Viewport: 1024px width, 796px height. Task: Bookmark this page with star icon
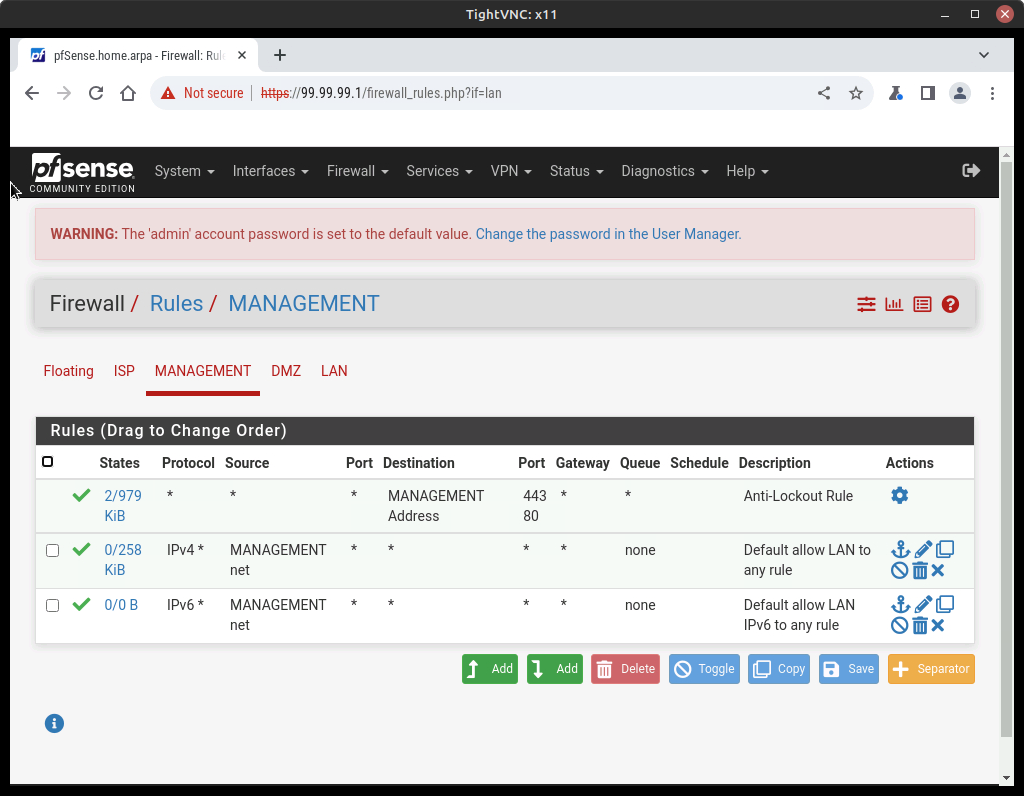tap(856, 93)
